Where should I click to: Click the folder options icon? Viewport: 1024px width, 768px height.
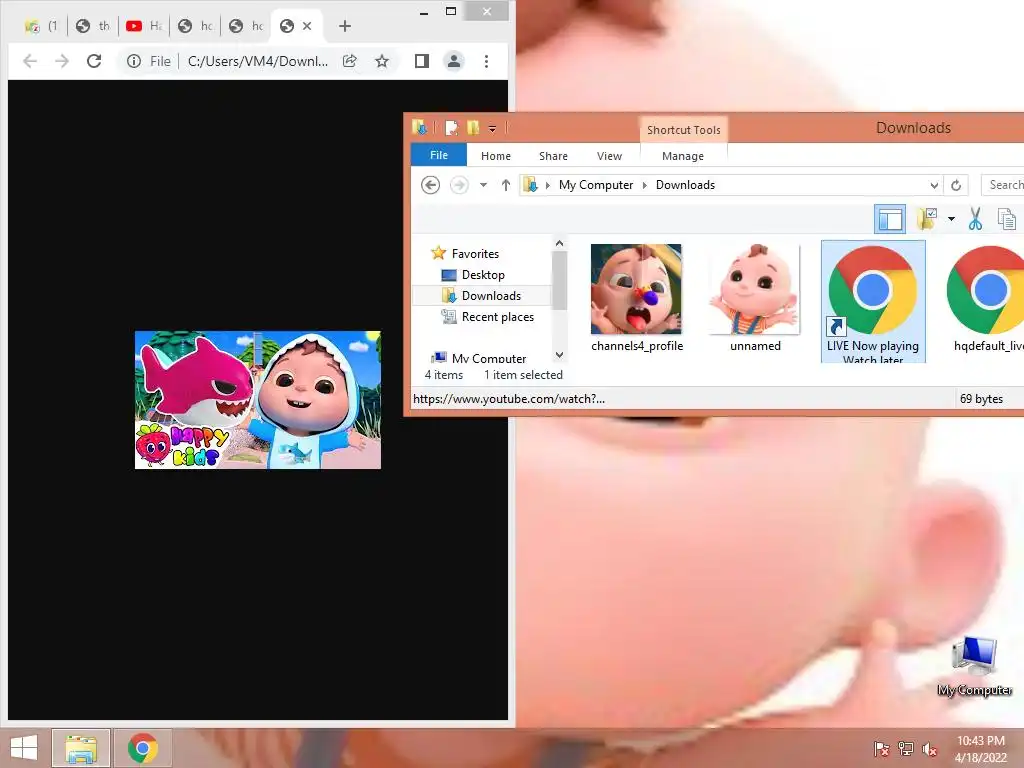pos(926,219)
